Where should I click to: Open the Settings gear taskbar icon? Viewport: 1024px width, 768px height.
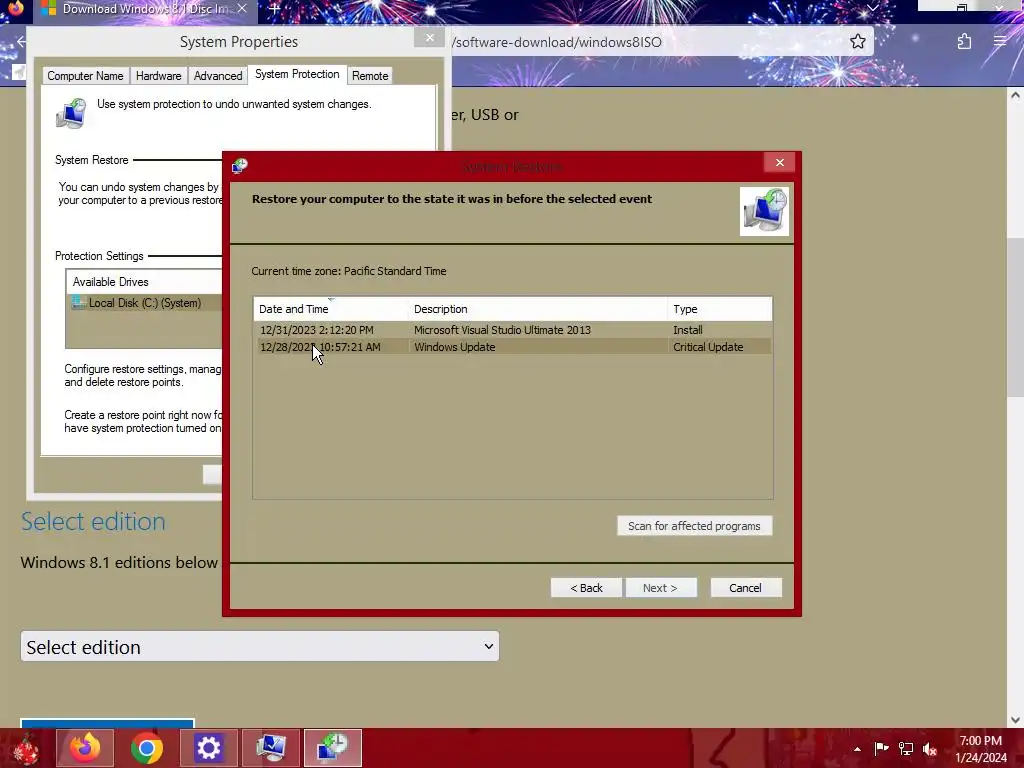(208, 748)
